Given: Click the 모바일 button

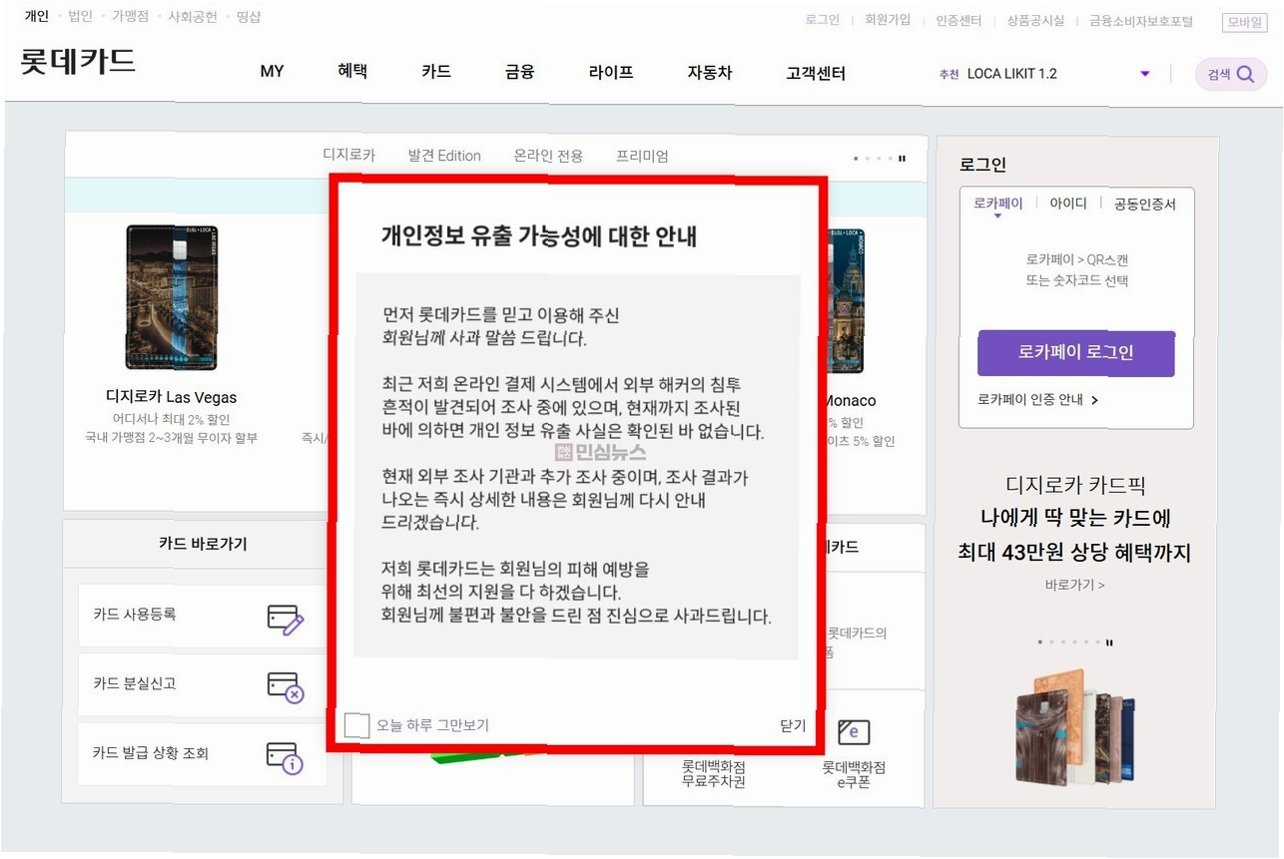Looking at the screenshot, I should pos(1245,22).
